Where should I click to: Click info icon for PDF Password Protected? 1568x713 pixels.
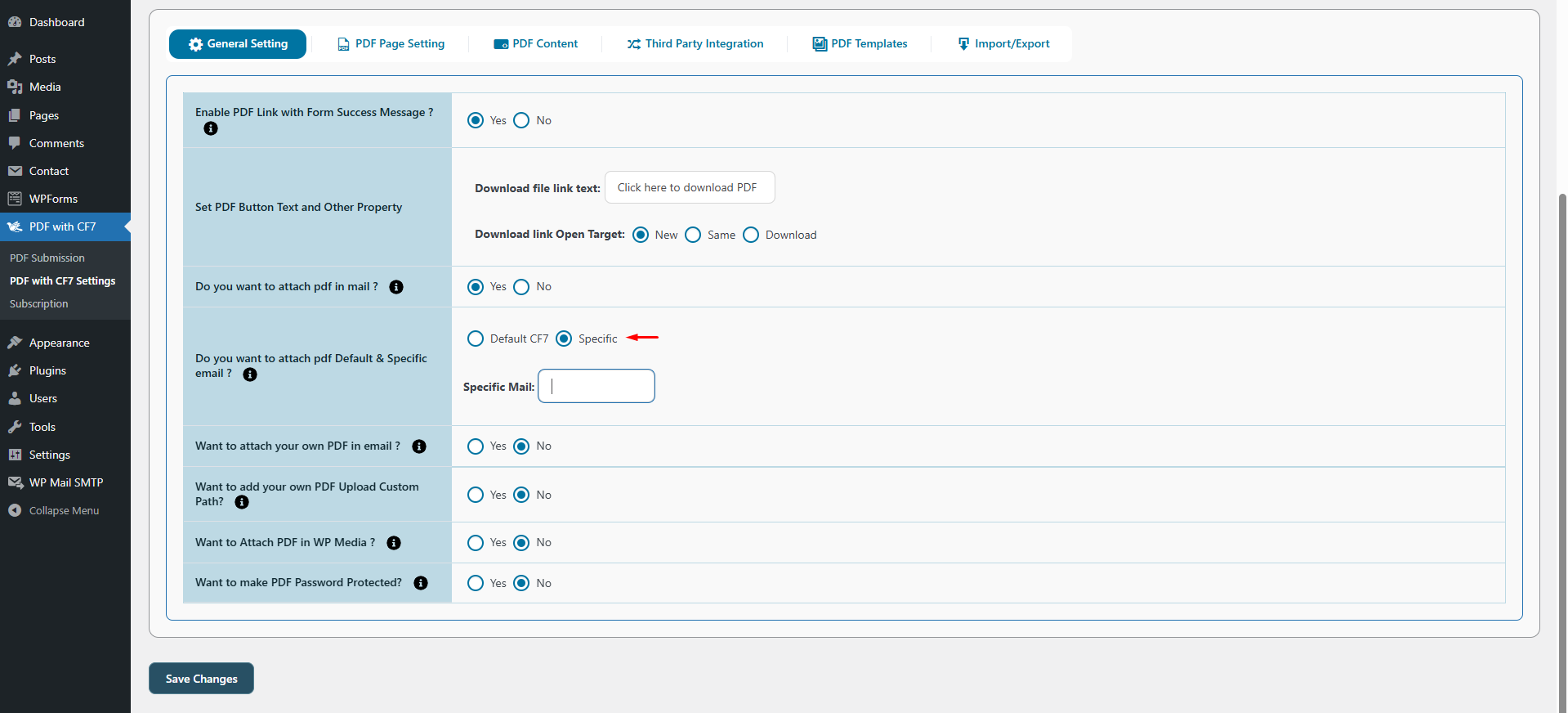point(421,583)
